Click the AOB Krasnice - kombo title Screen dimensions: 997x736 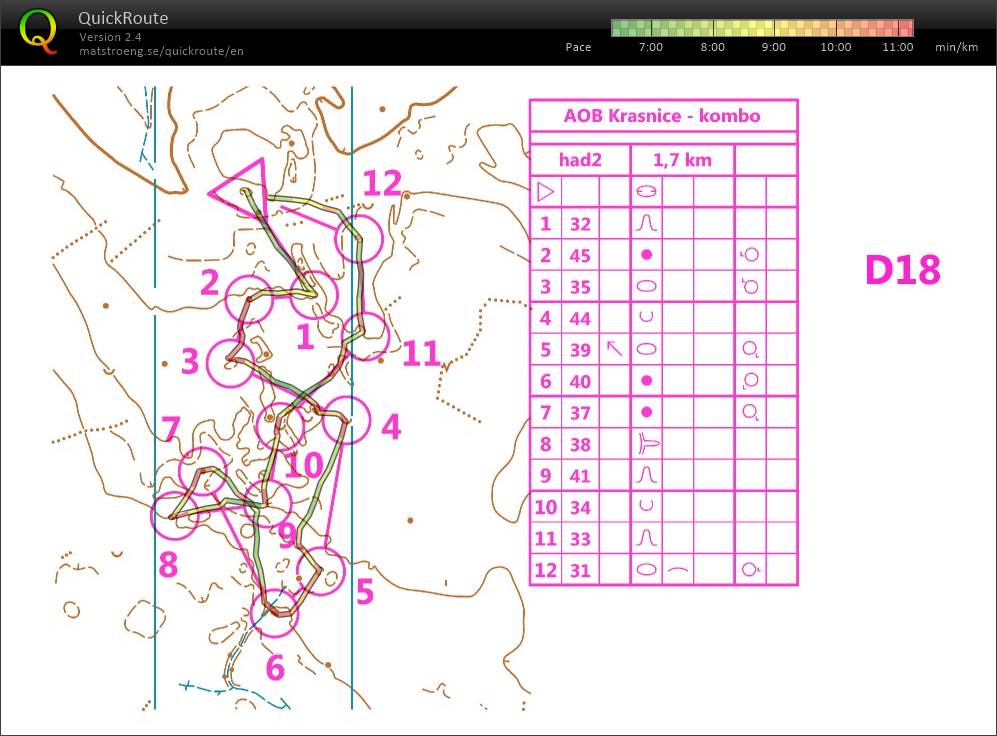662,116
